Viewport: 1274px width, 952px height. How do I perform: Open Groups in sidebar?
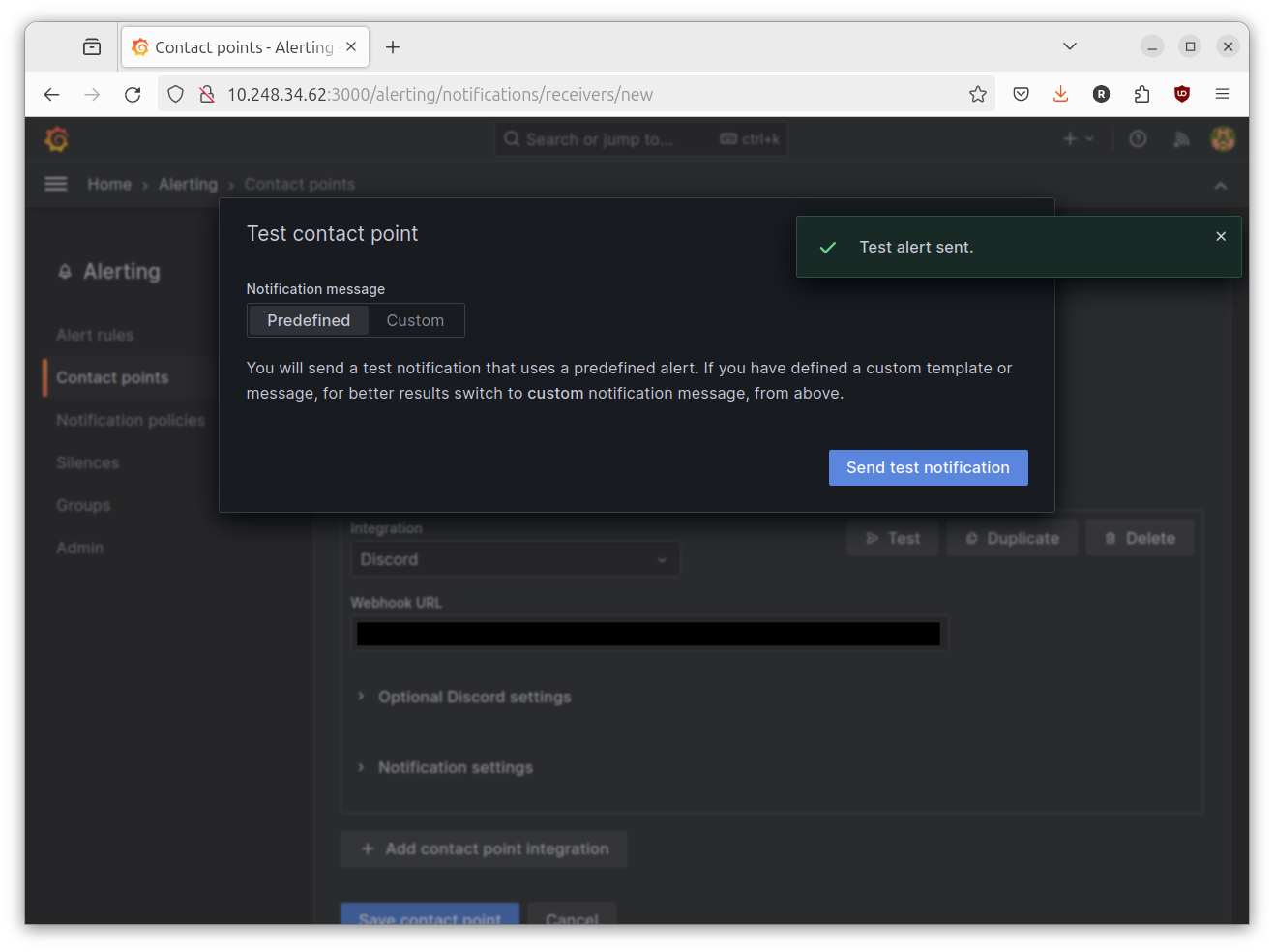pyautogui.click(x=83, y=505)
